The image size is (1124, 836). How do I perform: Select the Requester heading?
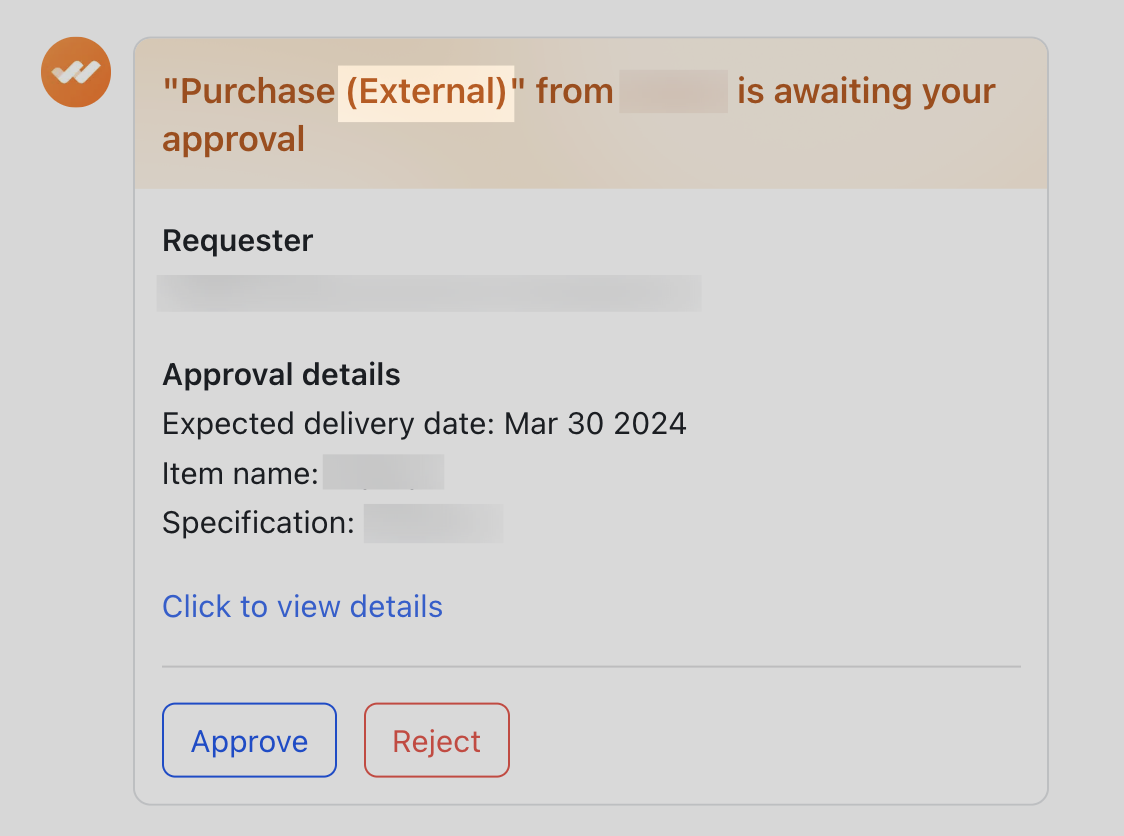click(x=237, y=240)
